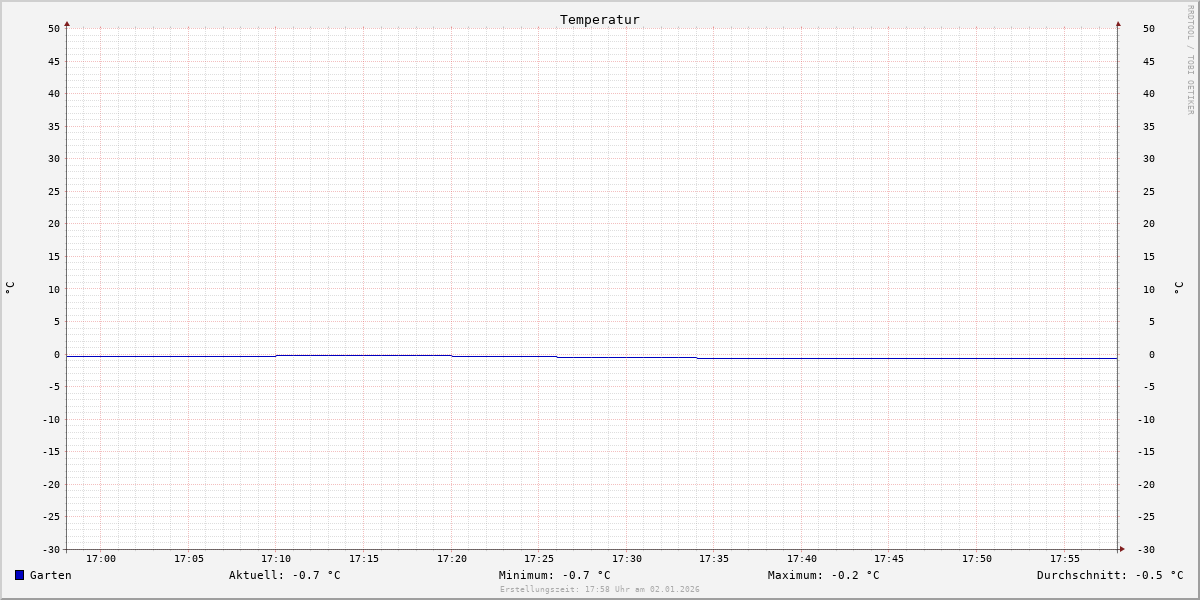Select the 'Aktuell: -0.7 °C' value
The image size is (1200, 600).
[285, 575]
